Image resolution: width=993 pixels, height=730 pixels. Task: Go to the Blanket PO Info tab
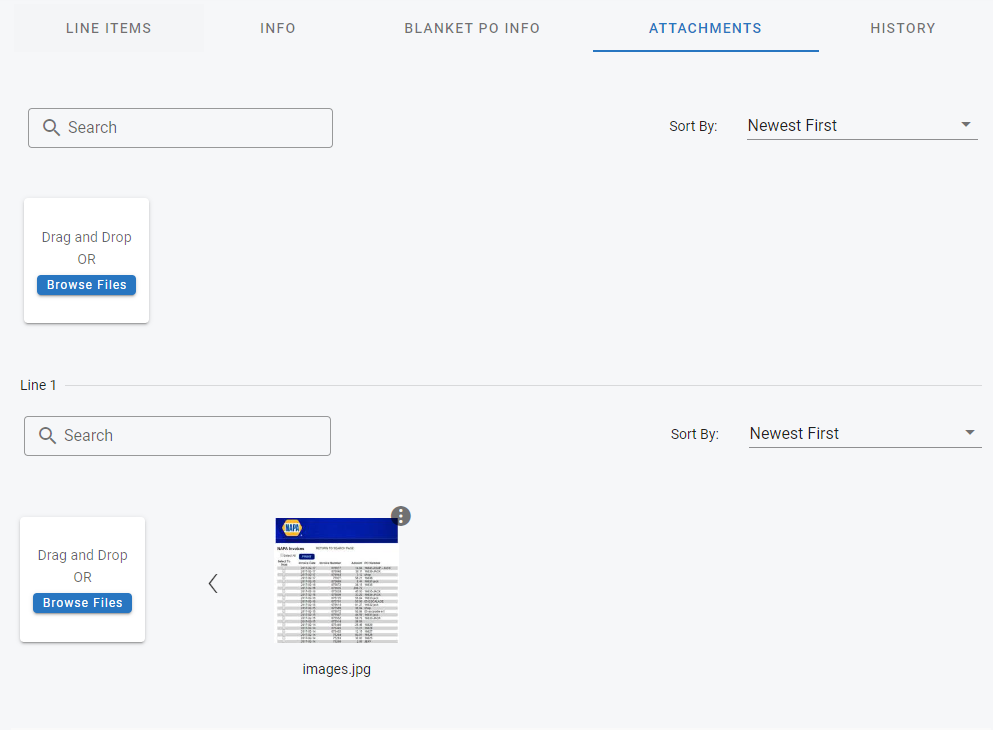pyautogui.click(x=472, y=28)
